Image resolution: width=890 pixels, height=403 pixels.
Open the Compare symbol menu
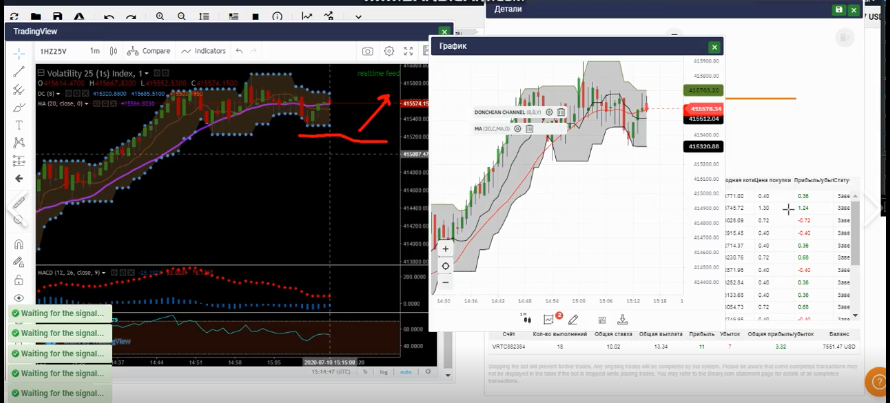(149, 51)
